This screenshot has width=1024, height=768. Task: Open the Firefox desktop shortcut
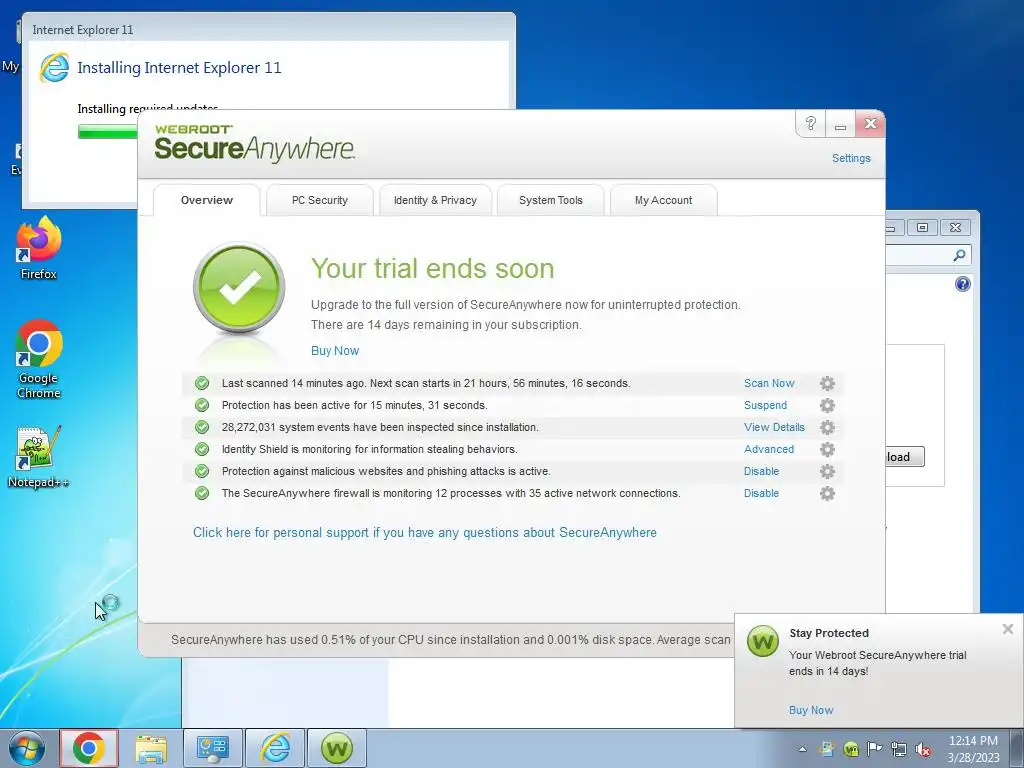39,249
